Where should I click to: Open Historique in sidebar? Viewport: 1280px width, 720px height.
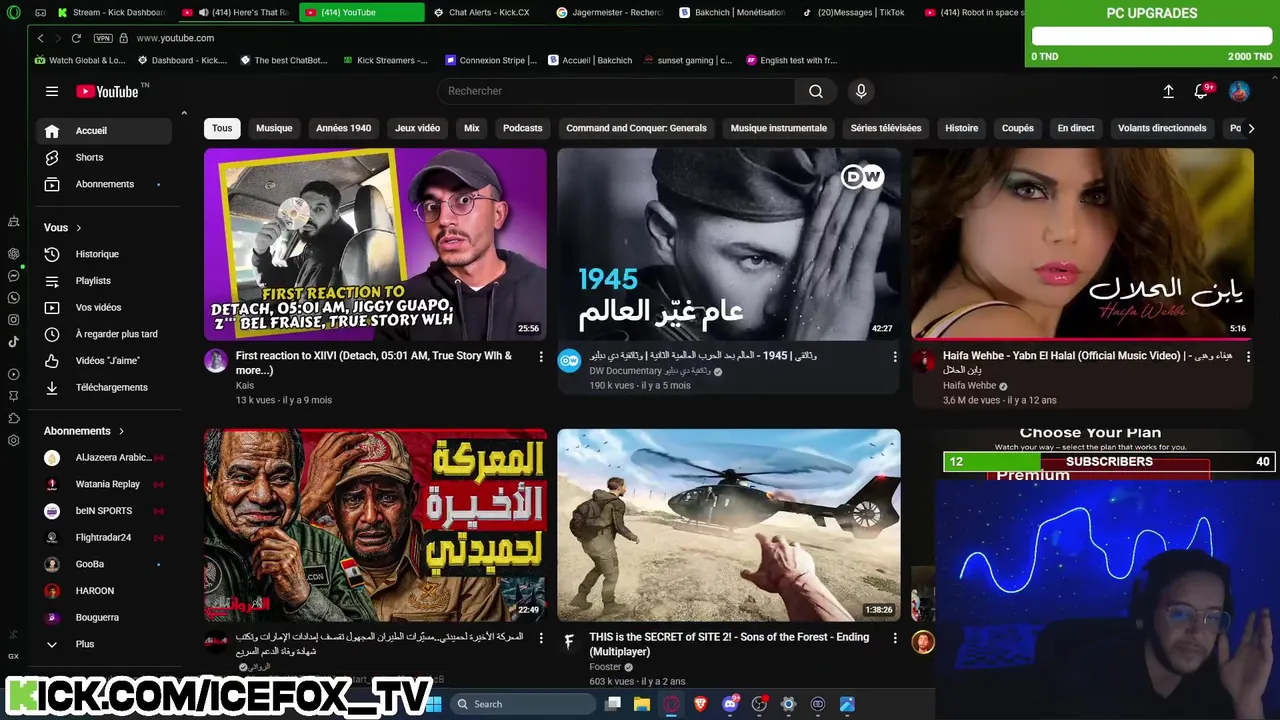coord(105,254)
